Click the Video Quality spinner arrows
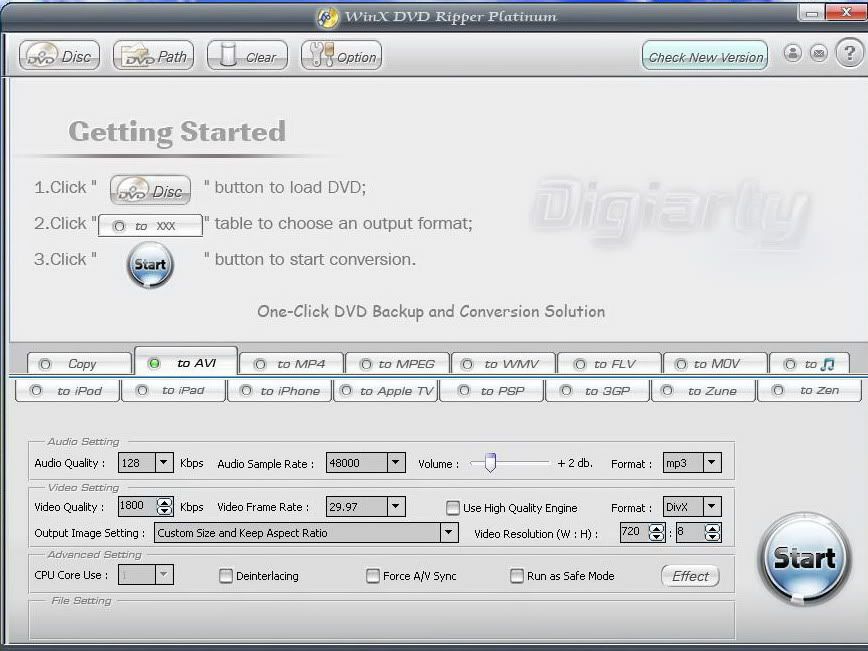868x651 pixels. coord(164,507)
